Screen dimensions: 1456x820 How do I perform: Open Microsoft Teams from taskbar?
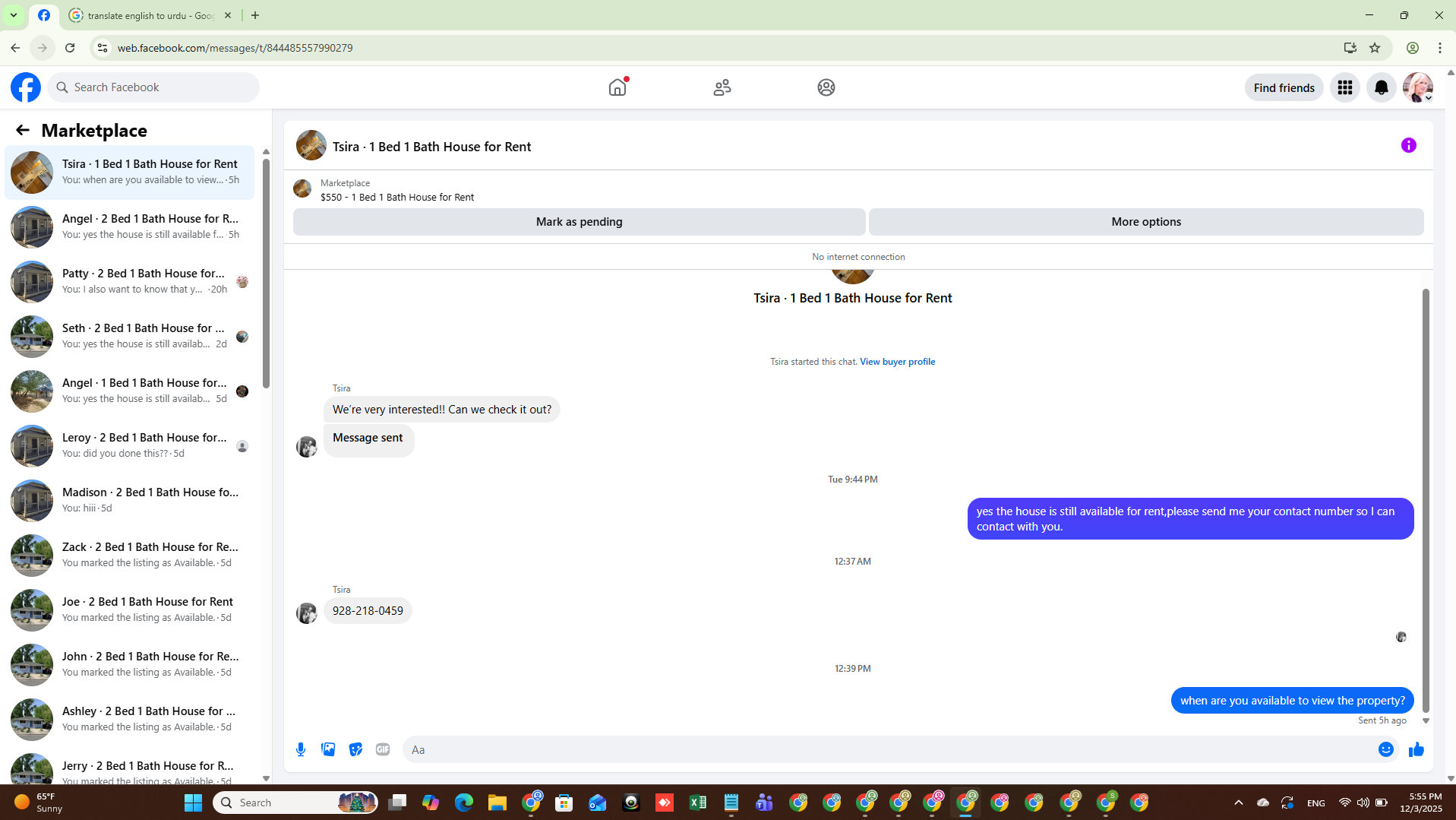click(765, 803)
